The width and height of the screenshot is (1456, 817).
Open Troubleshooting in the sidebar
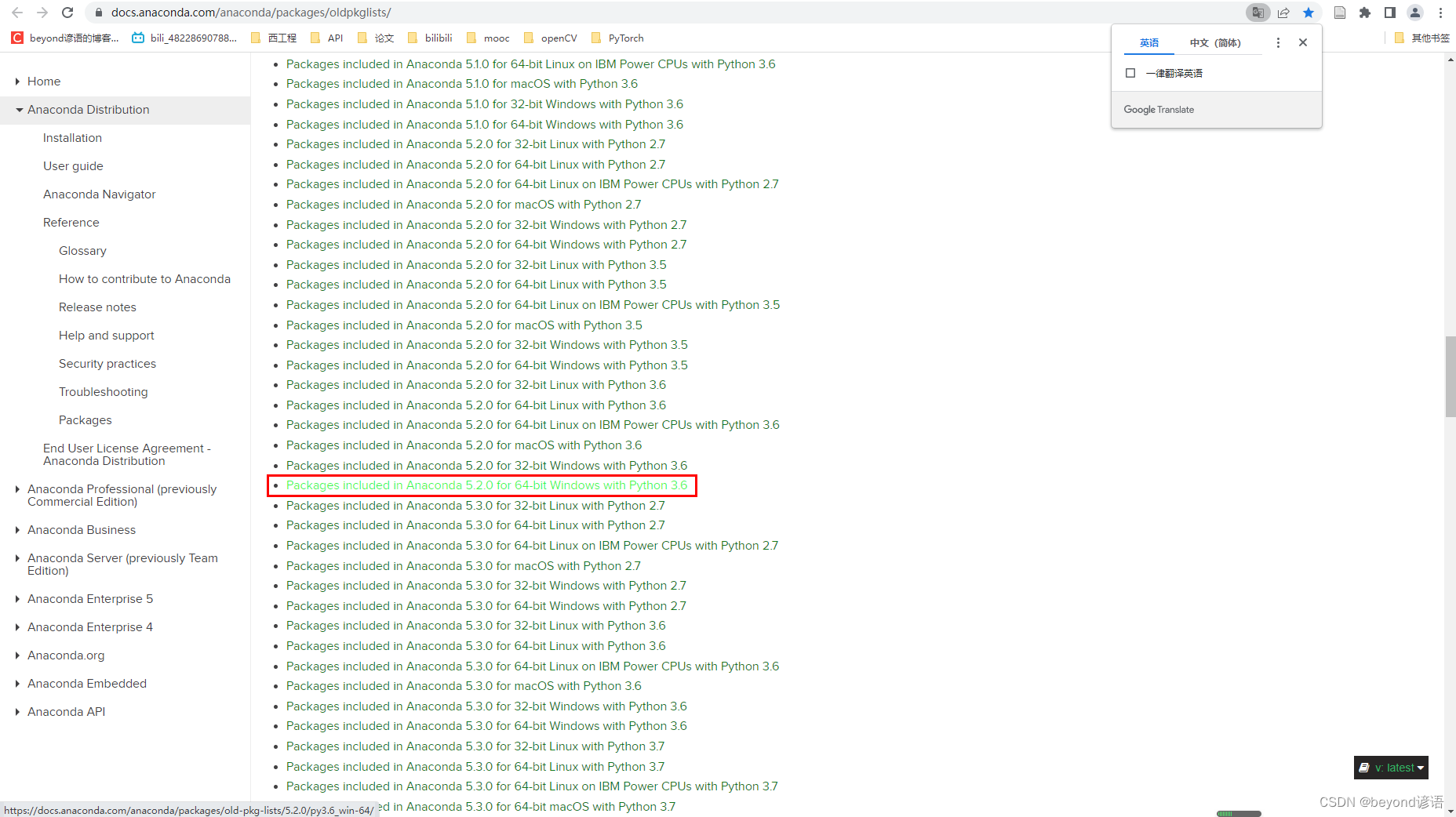pyautogui.click(x=104, y=392)
